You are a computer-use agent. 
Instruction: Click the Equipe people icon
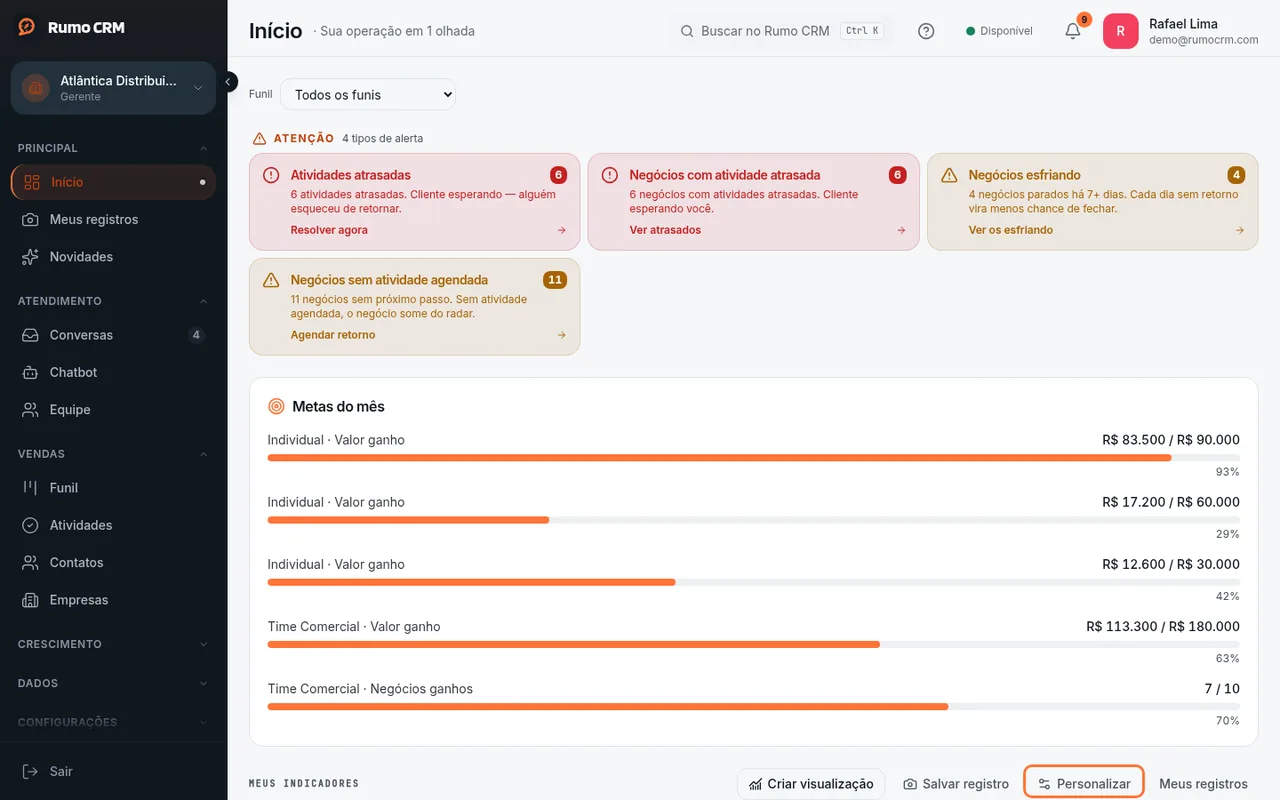[x=31, y=410]
